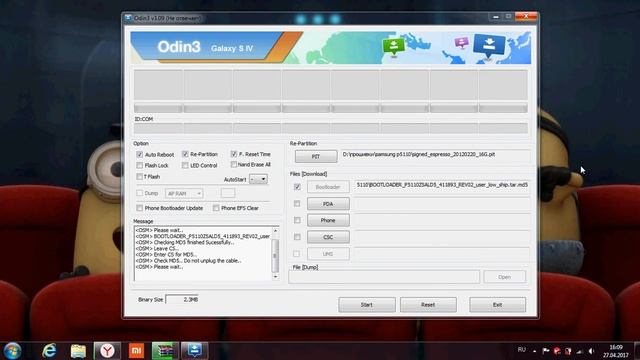The width and height of the screenshot is (640, 360).
Task: Click the PDA file button
Action: click(x=328, y=204)
